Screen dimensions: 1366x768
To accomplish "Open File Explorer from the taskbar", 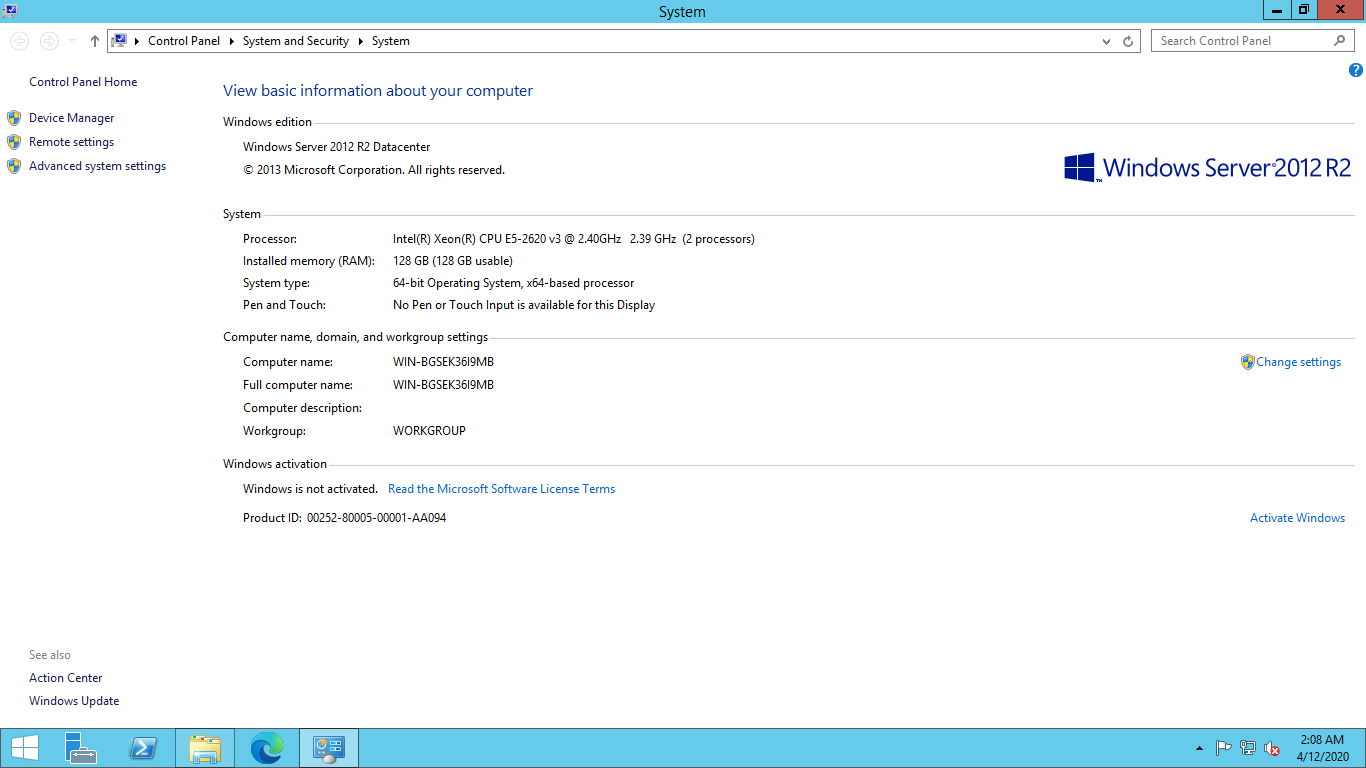I will (x=205, y=748).
